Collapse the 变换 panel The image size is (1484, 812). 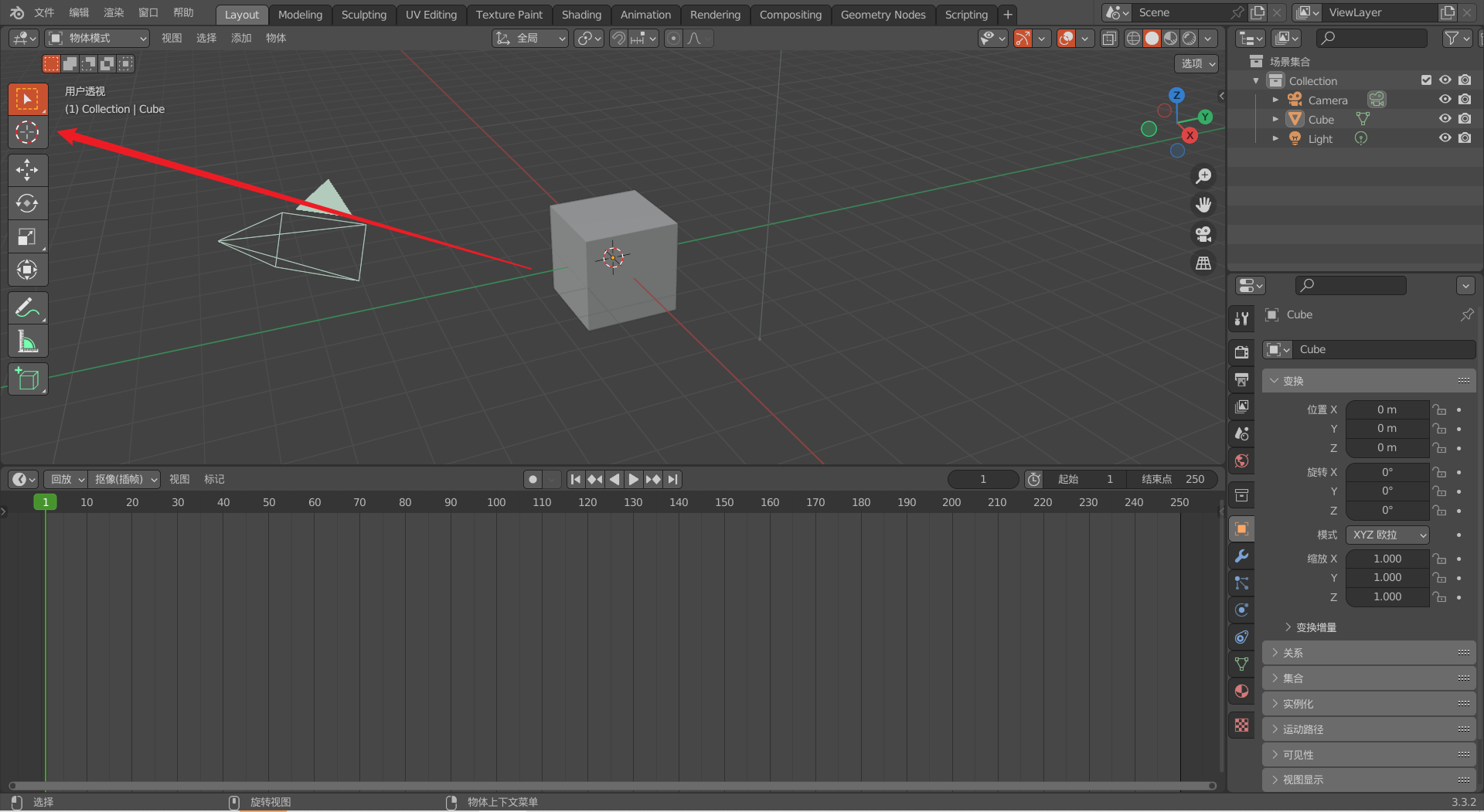(x=1369, y=381)
